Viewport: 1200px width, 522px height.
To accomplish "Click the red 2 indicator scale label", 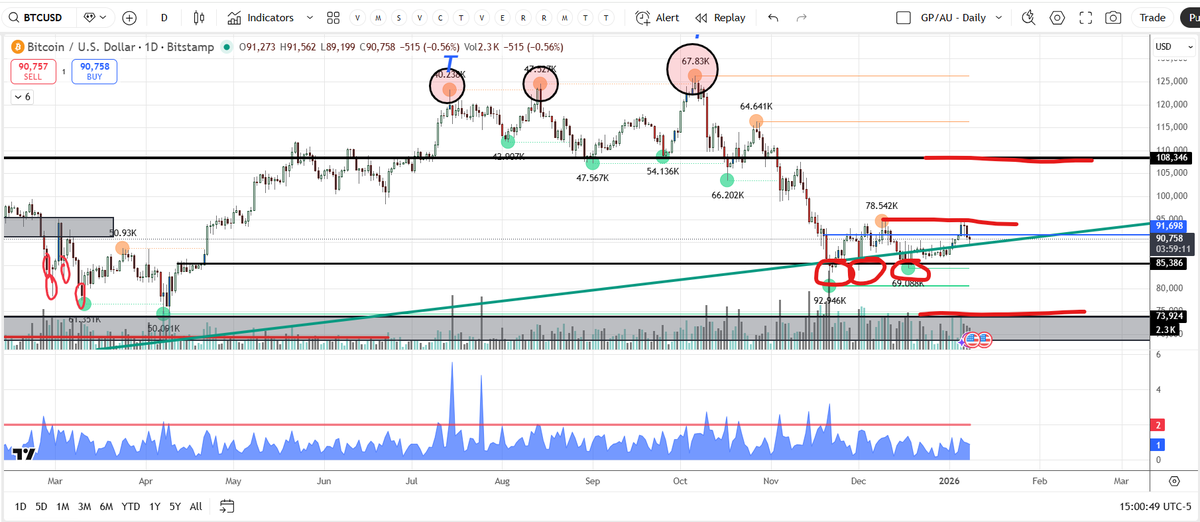I will pyautogui.click(x=1158, y=424).
